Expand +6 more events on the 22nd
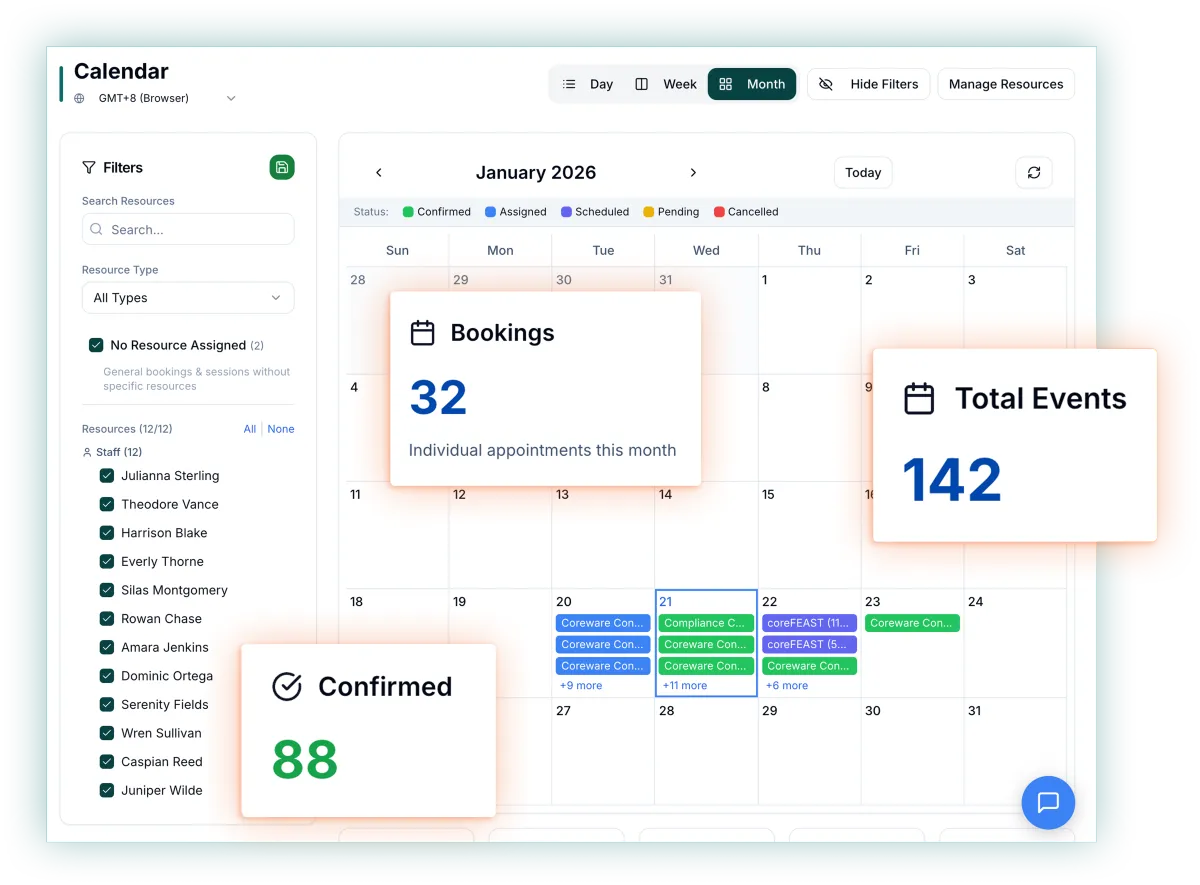Viewport: 1200px width, 885px height. [787, 686]
